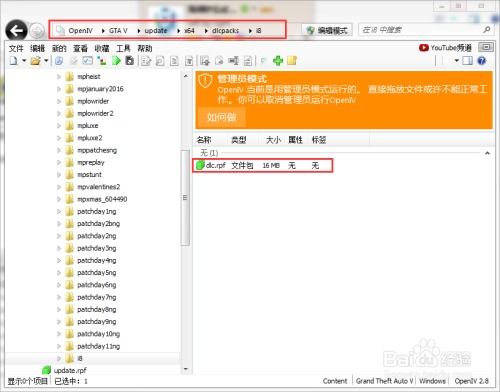500x392 pixels.
Task: Toggle the preview pane layout icon
Action: pyautogui.click(x=468, y=61)
